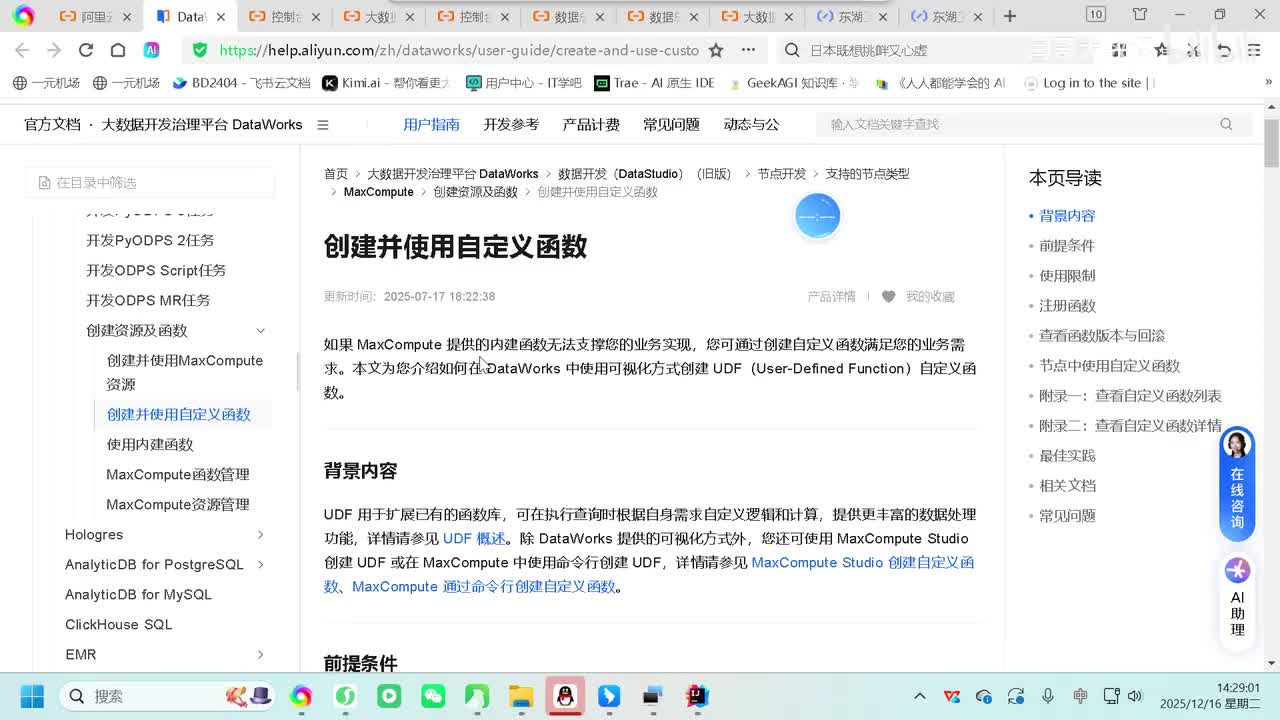
Task: Open MaxCompute函数管理 in sidebar
Action: pos(178,474)
